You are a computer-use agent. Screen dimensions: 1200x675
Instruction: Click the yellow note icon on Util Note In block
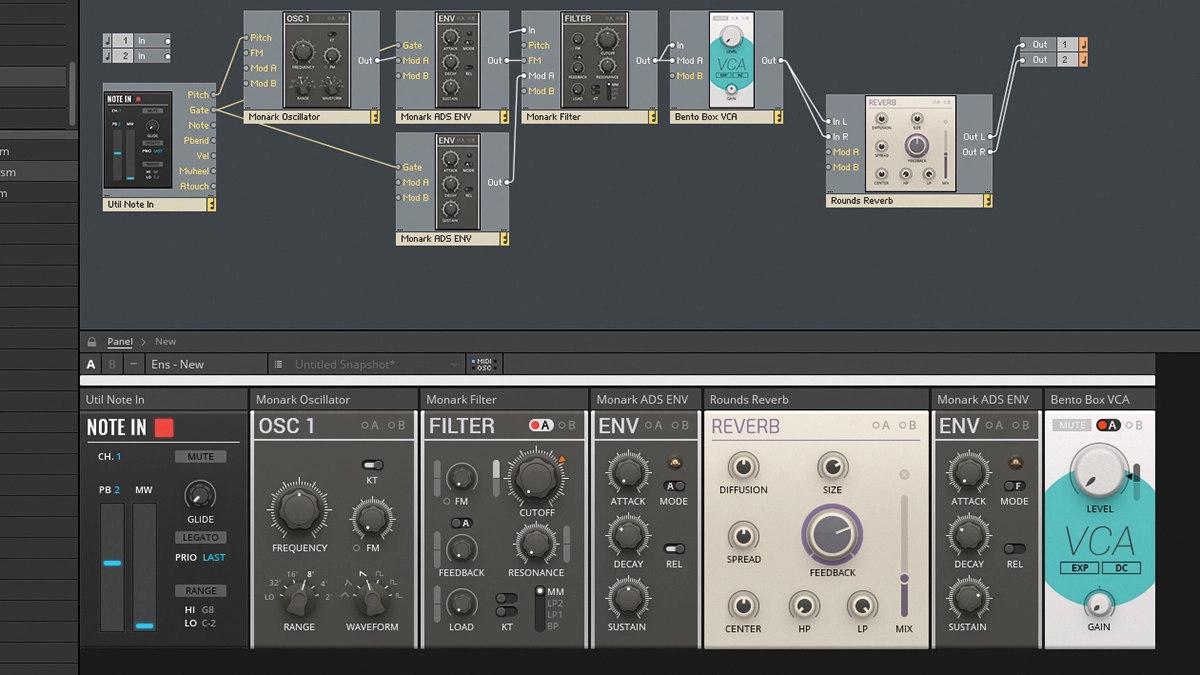coord(211,204)
